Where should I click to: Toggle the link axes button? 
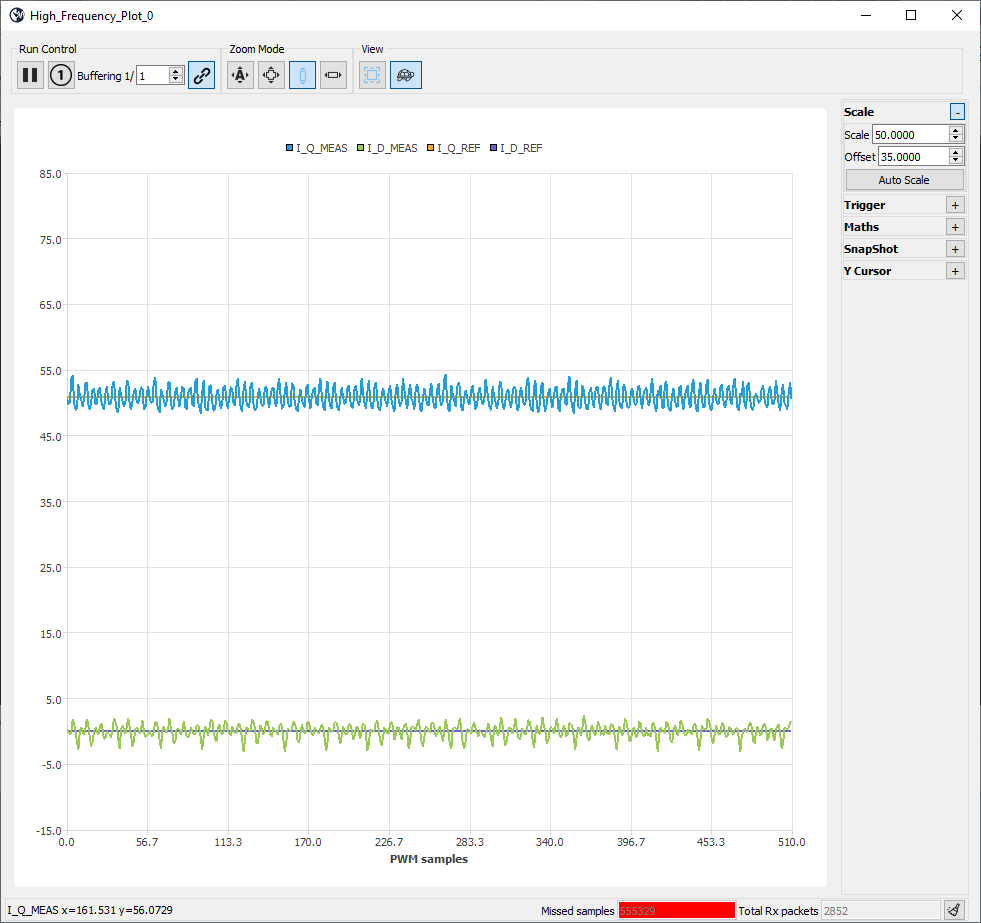click(x=201, y=75)
